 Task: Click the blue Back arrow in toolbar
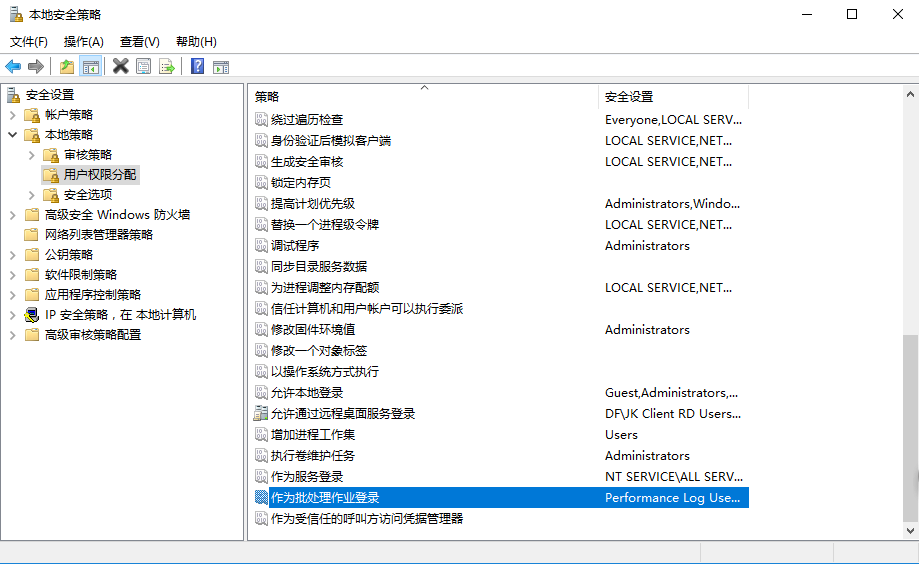click(13, 67)
